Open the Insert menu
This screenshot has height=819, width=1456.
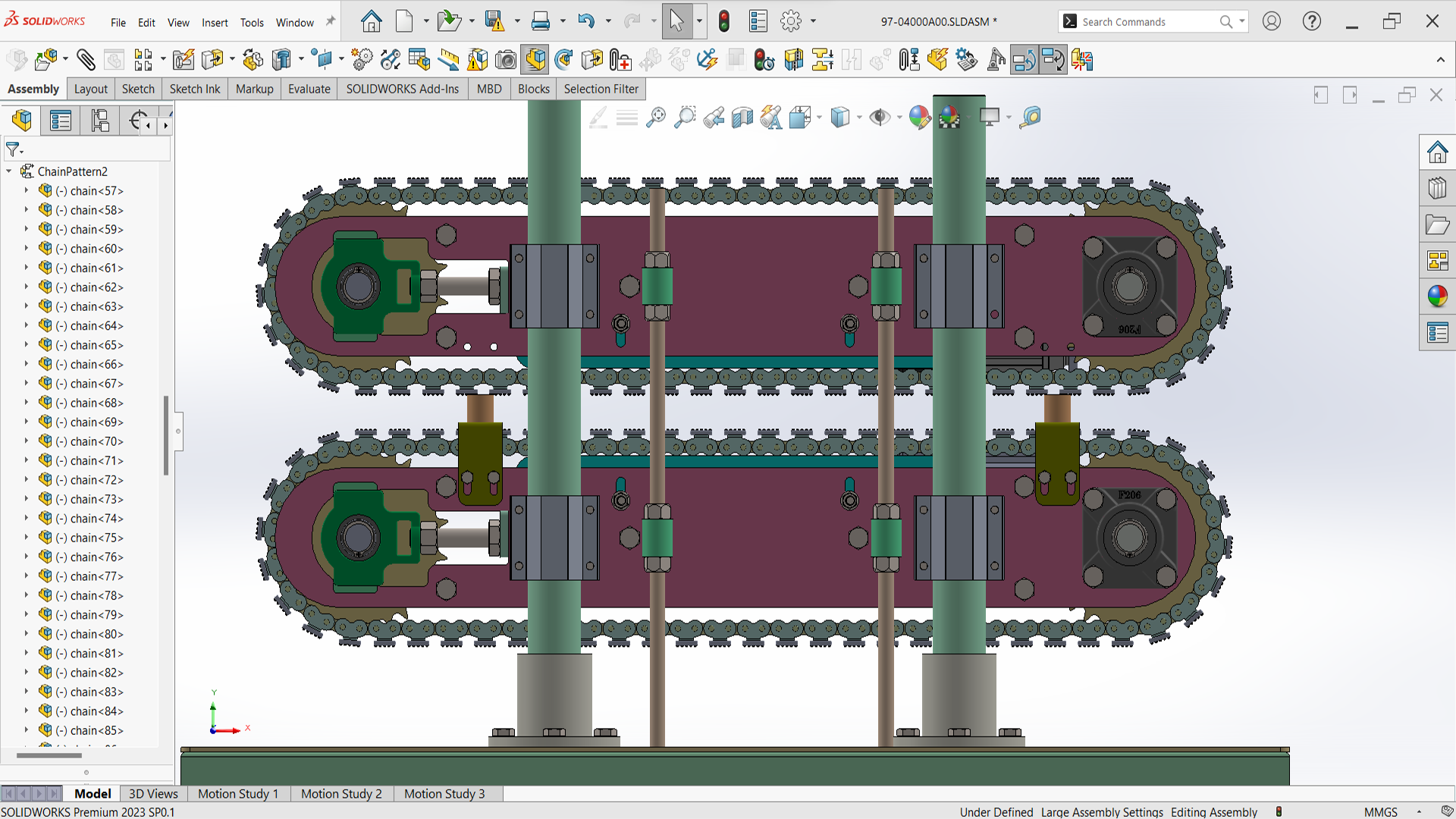point(215,23)
